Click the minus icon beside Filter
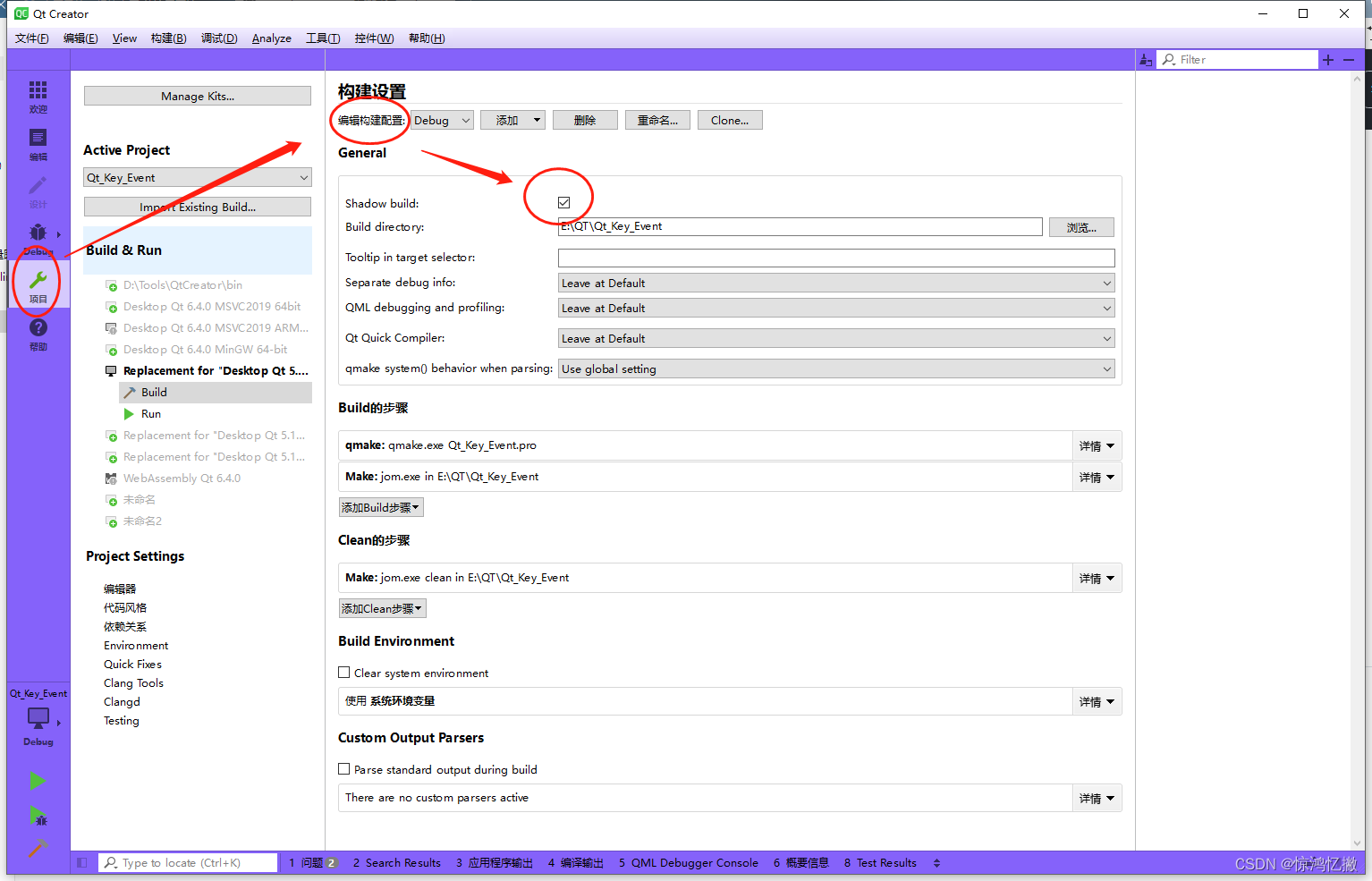 coord(1349,60)
